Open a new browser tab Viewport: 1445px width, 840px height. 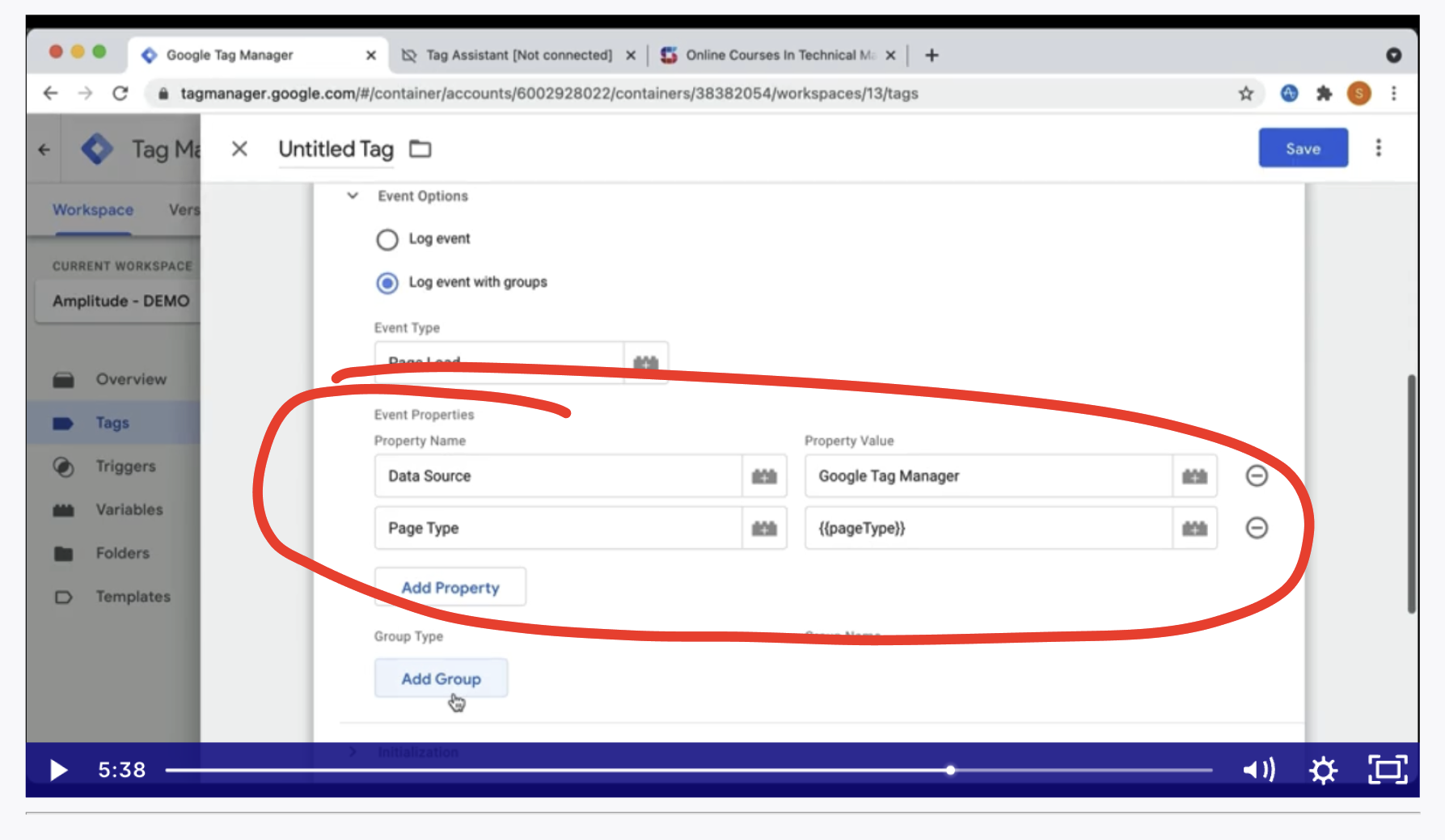coord(932,55)
